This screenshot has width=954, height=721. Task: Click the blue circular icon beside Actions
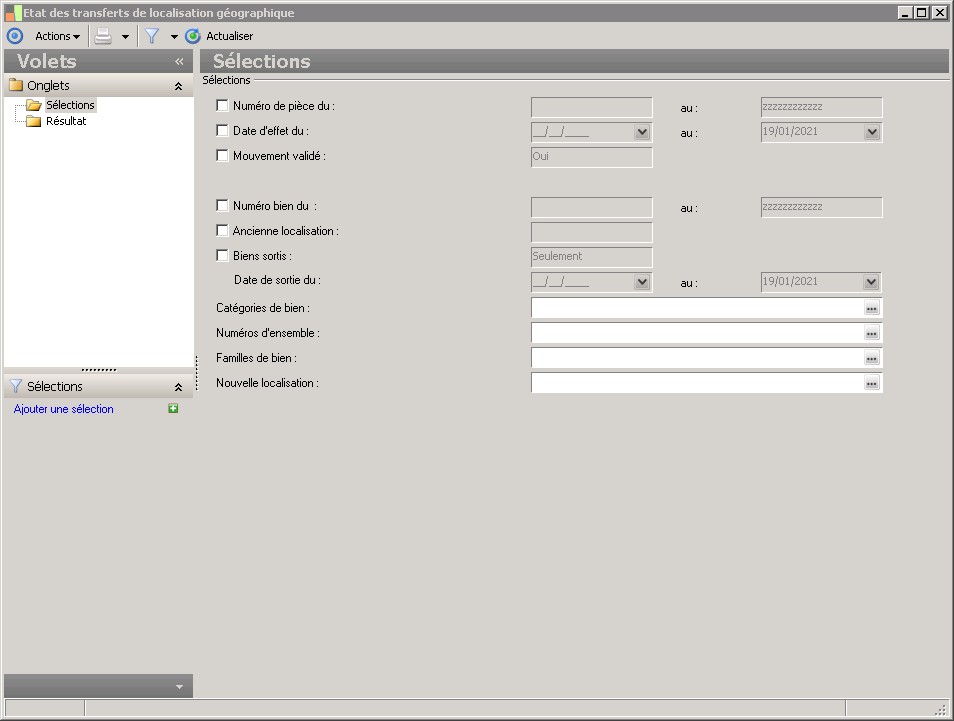[14, 36]
